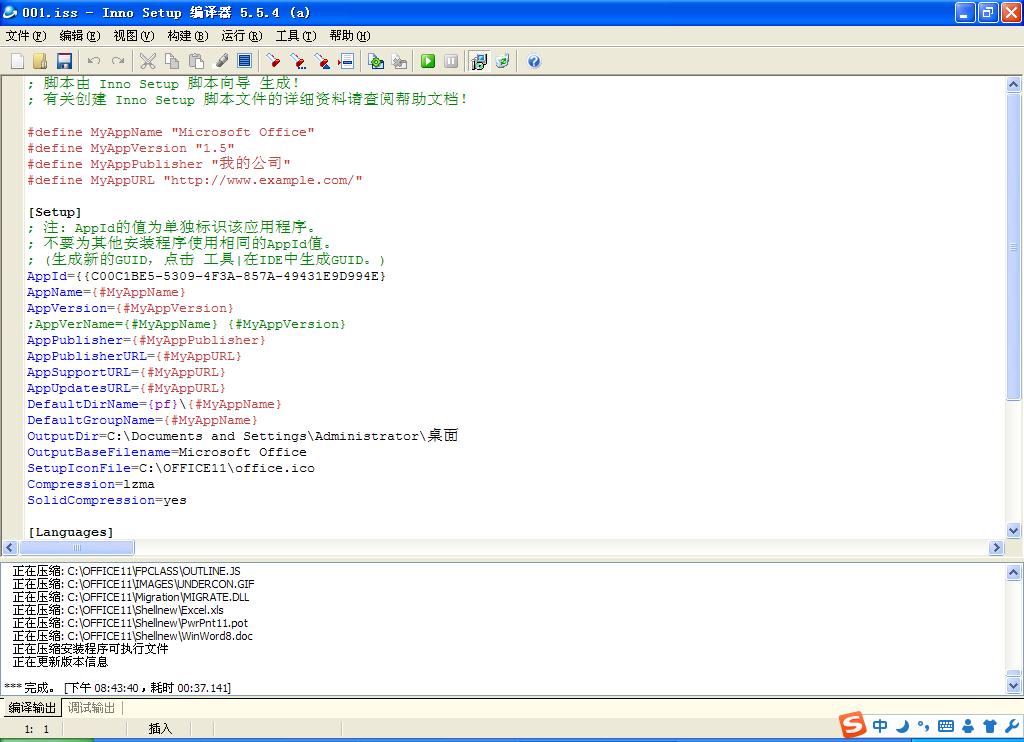This screenshot has height=742, width=1024.
Task: Click the editor horizontal scrollbar thumb
Action: tap(77, 547)
